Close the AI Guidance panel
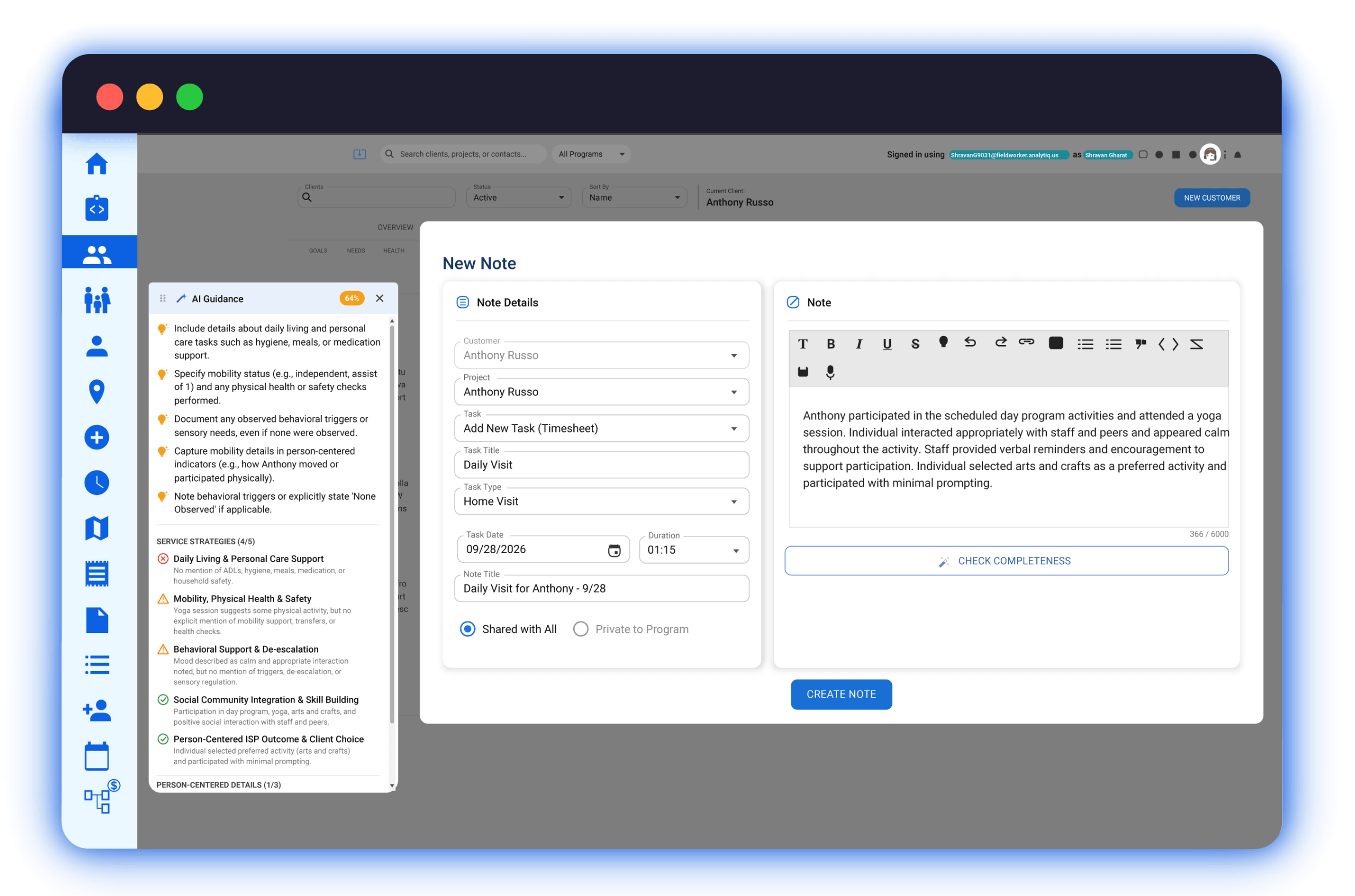Screen dimensions: 1355x896 click(x=380, y=298)
